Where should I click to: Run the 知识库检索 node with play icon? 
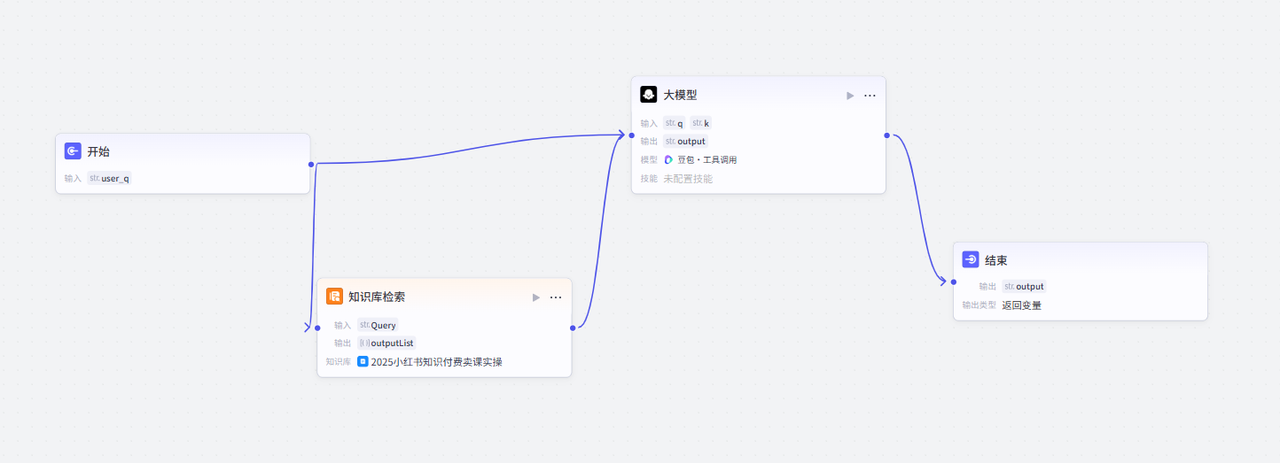point(536,297)
